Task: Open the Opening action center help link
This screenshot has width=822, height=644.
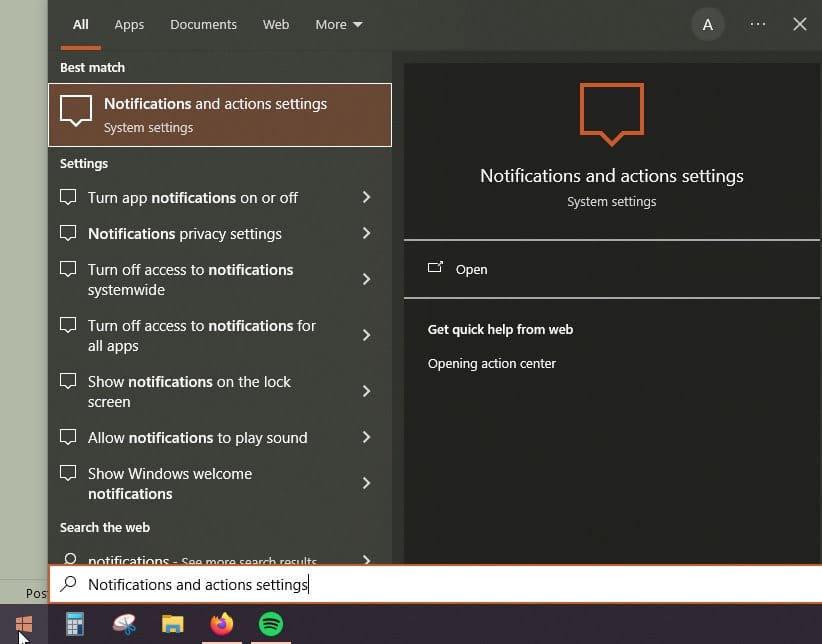Action: coord(491,363)
